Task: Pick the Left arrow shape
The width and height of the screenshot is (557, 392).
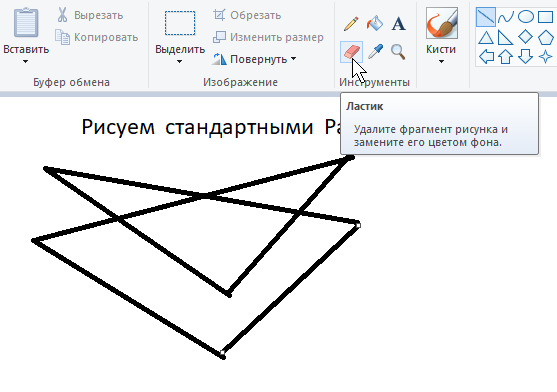Action: [486, 56]
